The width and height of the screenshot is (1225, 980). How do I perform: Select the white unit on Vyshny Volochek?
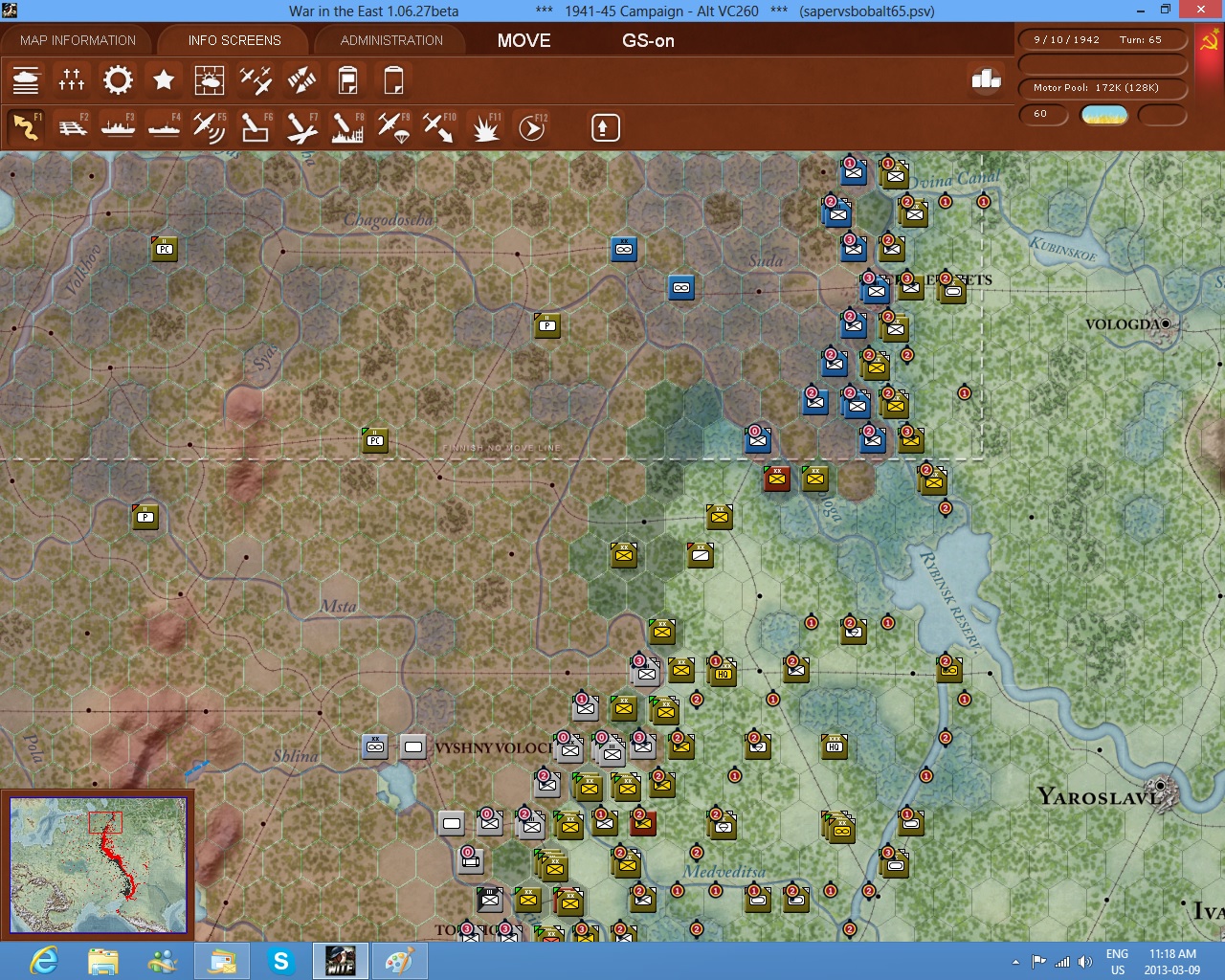413,746
